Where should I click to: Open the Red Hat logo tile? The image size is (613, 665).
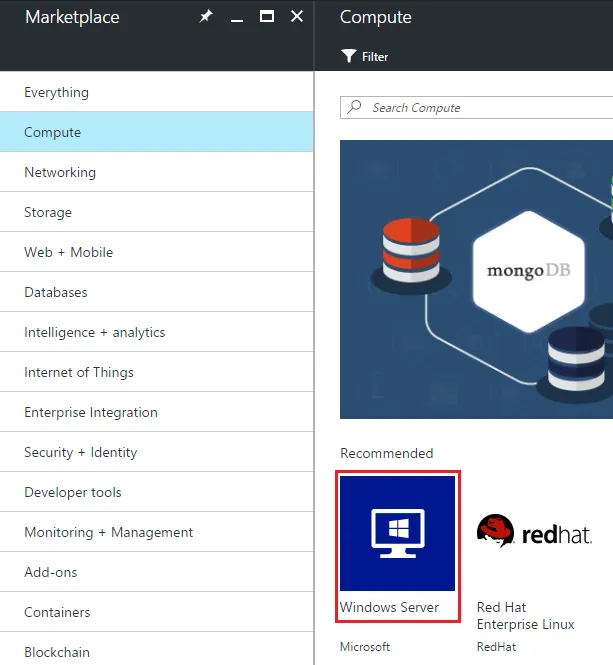(535, 531)
